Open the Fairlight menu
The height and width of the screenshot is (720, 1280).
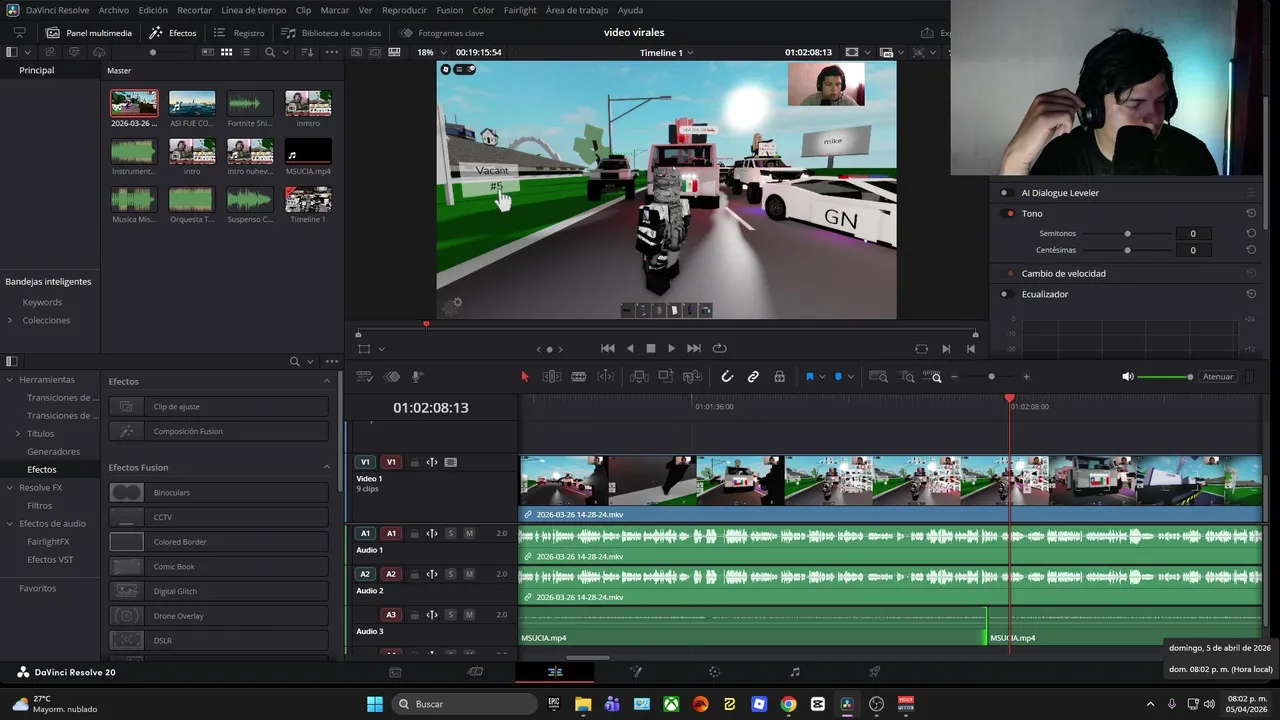click(520, 10)
